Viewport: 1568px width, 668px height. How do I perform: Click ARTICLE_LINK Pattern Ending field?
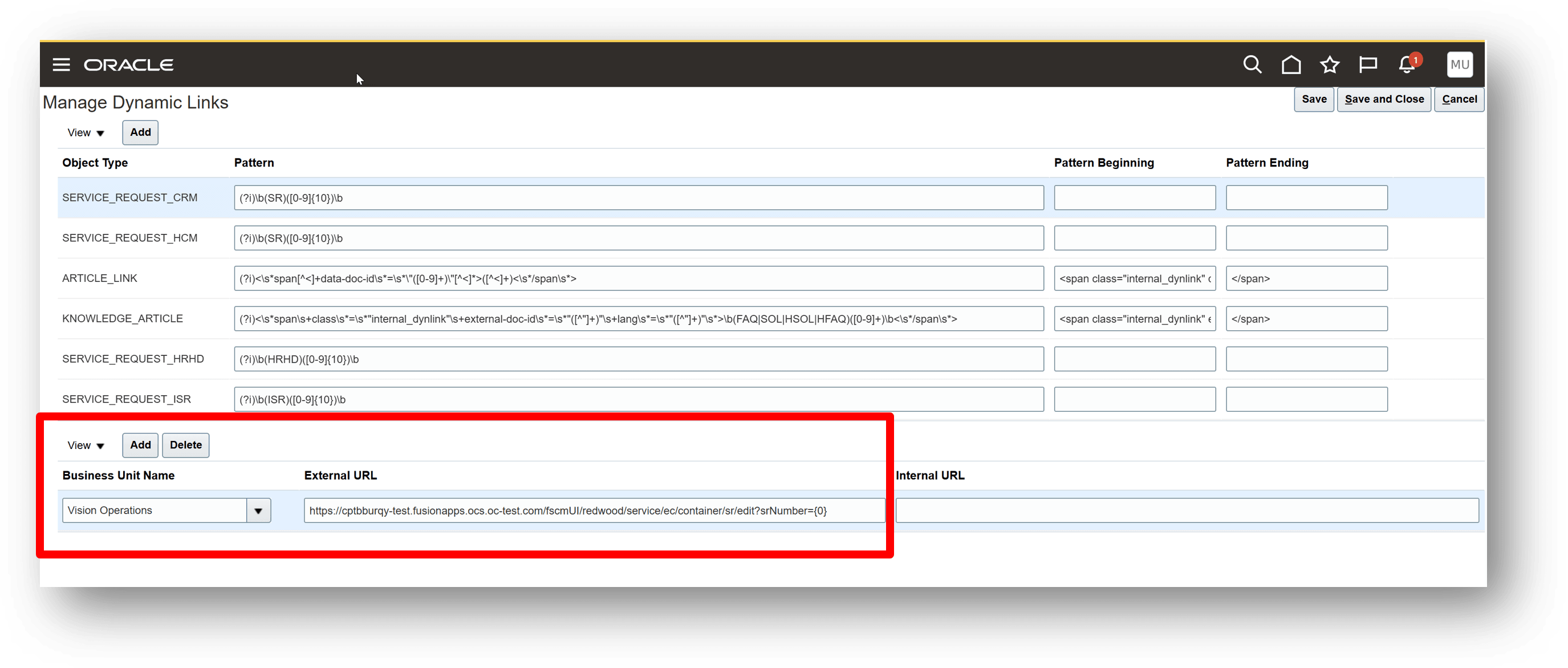(x=1306, y=278)
